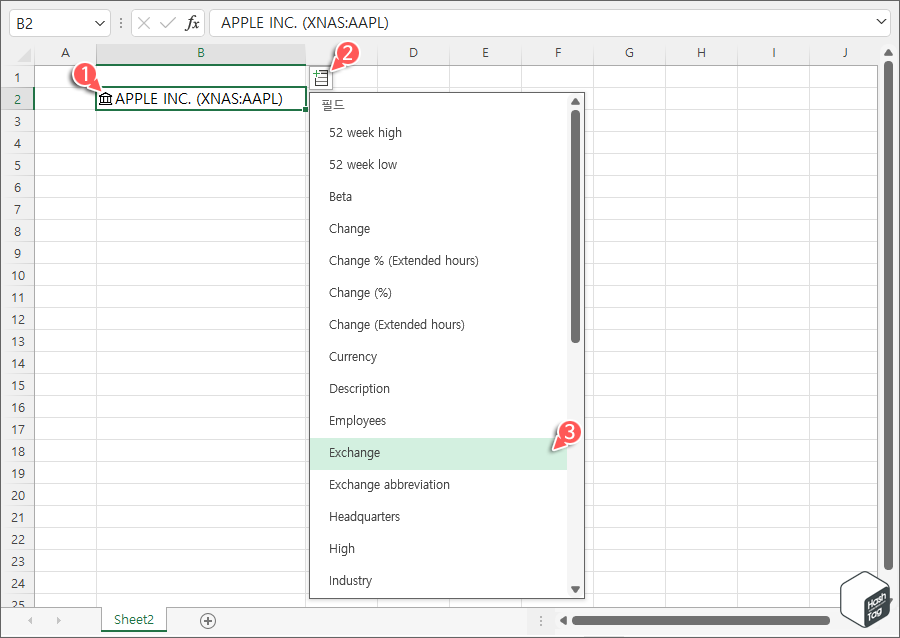Select column A header
Viewport: 900px width, 638px height.
[x=65, y=53]
